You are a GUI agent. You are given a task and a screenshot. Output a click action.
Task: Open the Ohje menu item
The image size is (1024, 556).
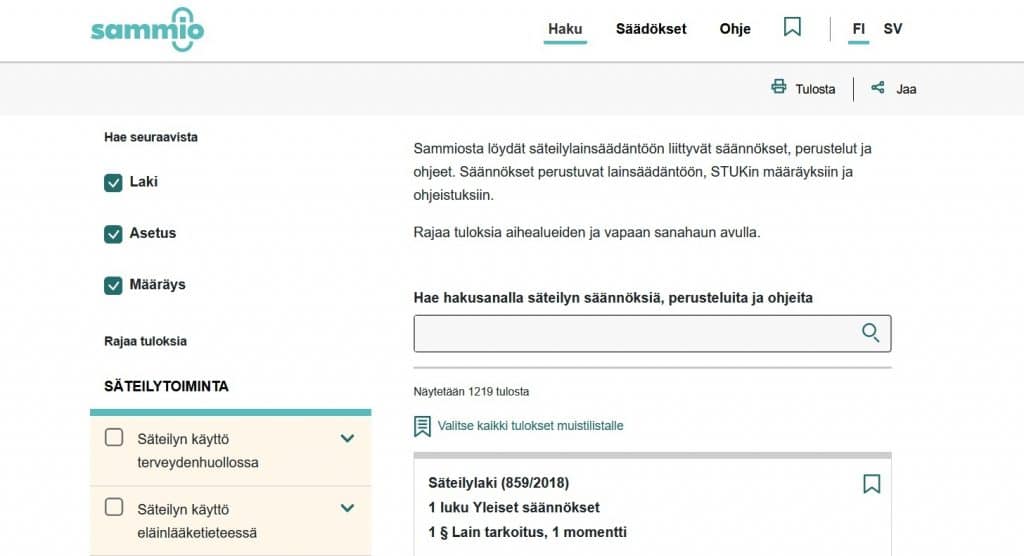[x=735, y=29]
